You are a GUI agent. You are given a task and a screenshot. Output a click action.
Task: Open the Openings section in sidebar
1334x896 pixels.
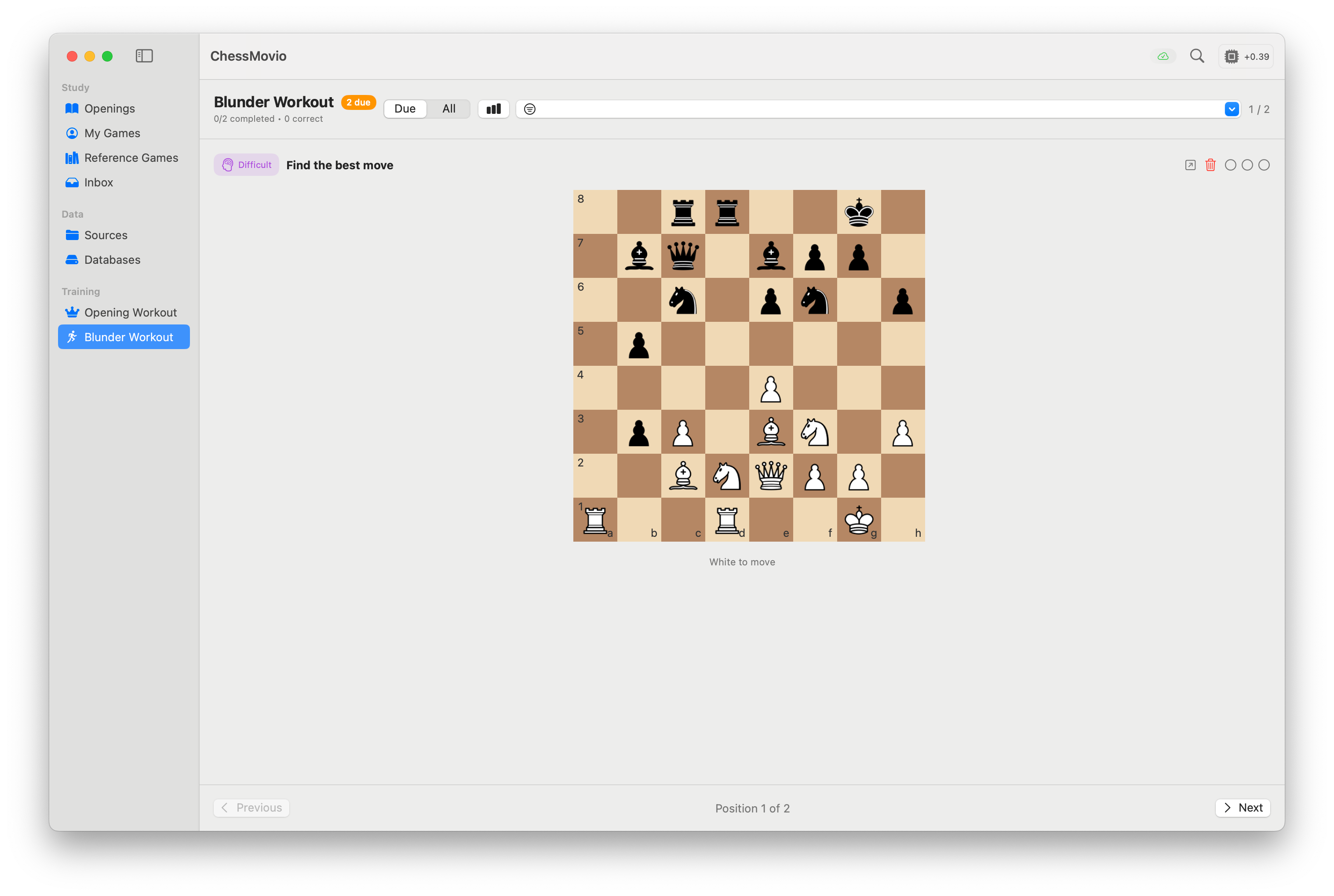109,108
